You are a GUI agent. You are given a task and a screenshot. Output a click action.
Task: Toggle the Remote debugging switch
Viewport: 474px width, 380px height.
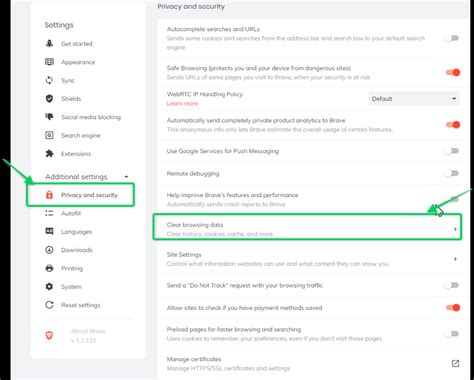452,173
